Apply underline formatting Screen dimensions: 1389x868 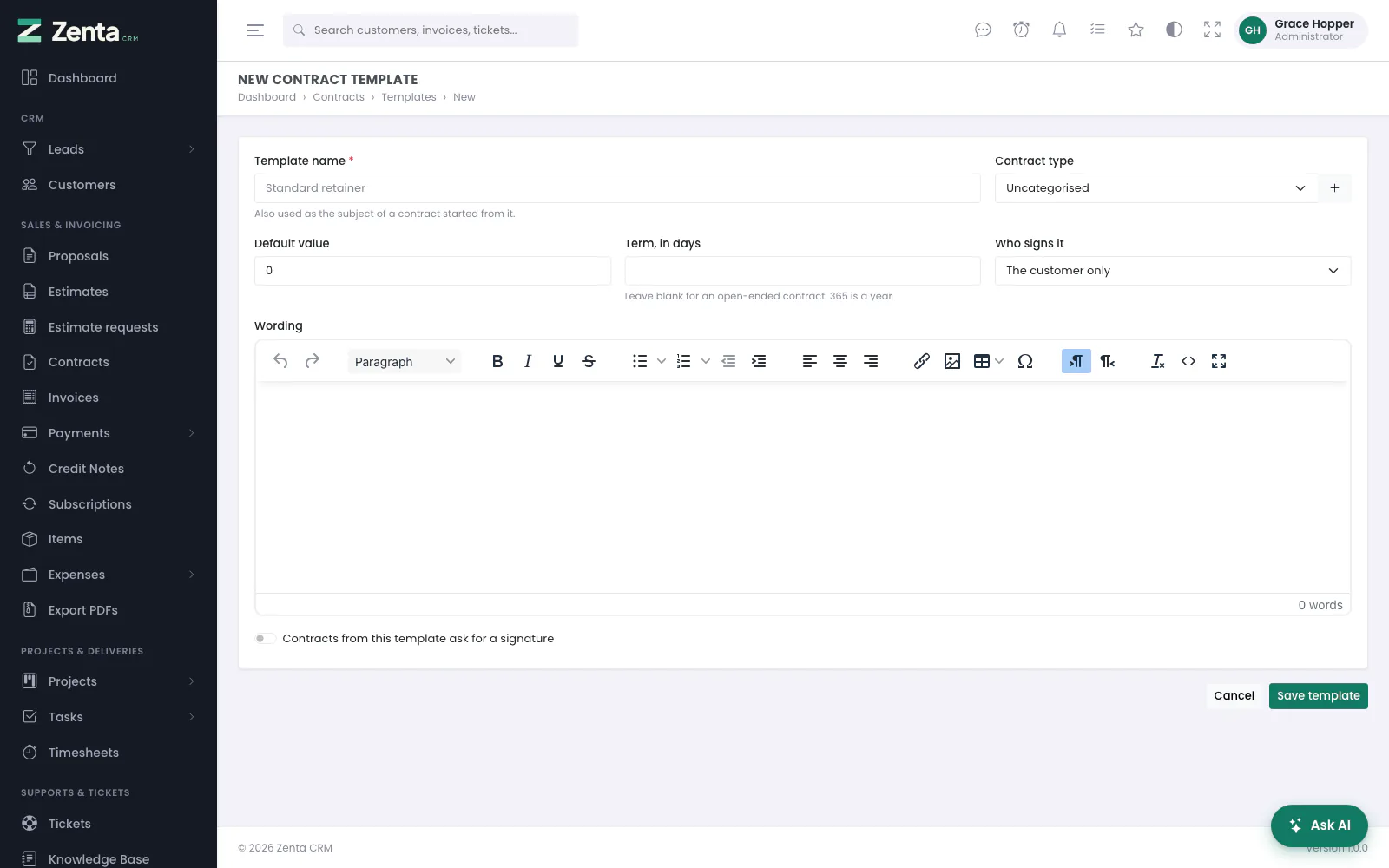coord(558,361)
